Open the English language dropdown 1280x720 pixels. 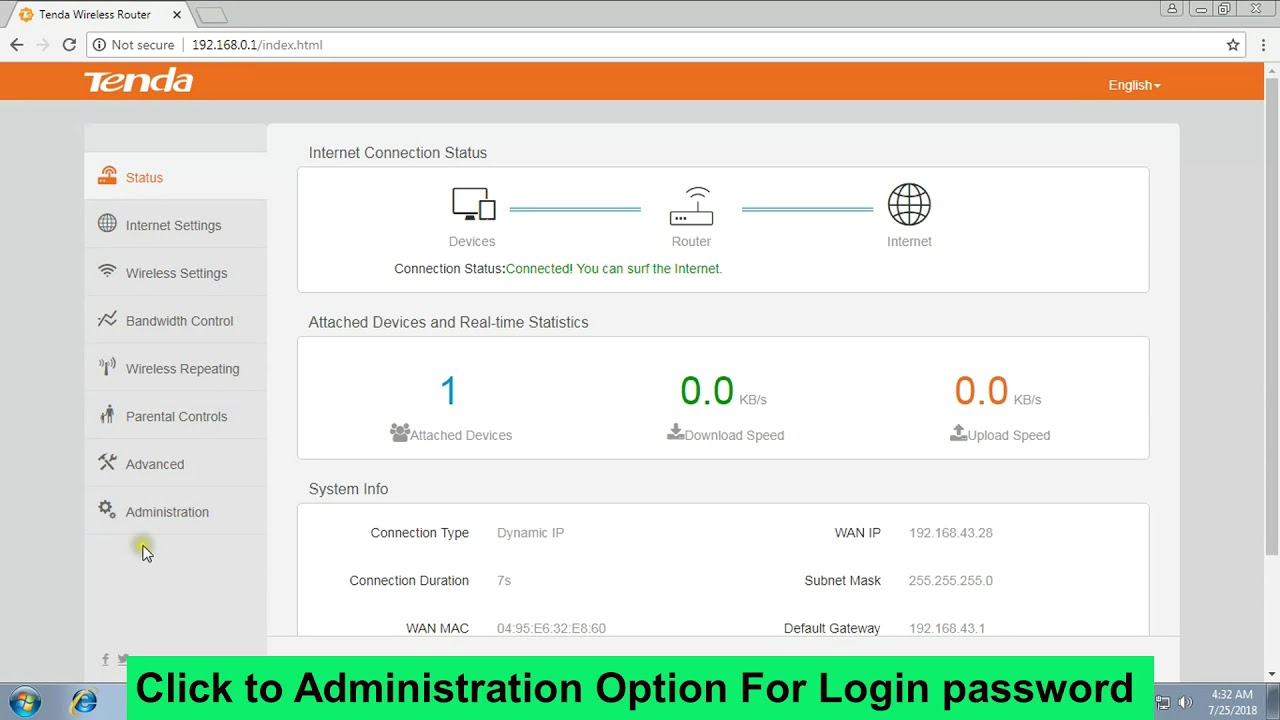(1134, 85)
